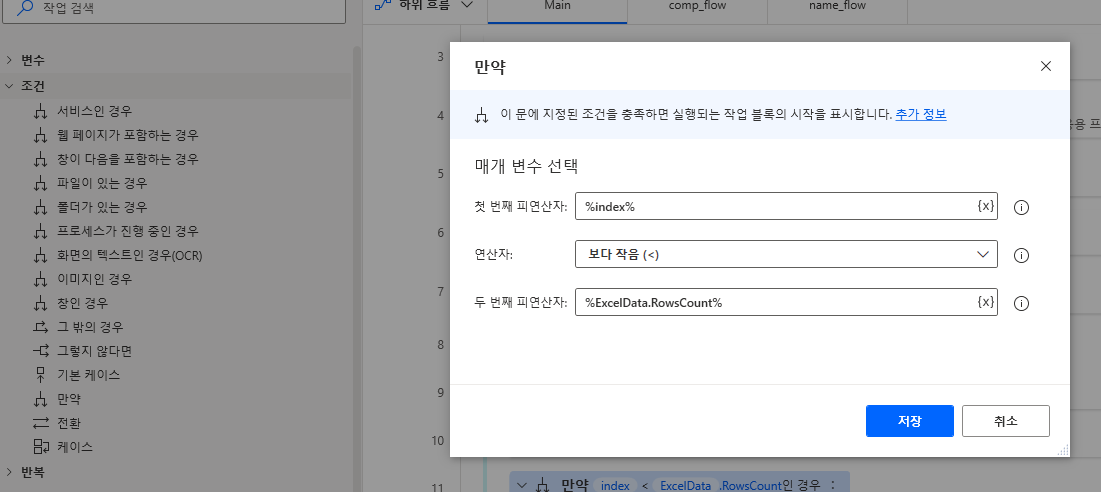Open the 하위 흐름 dropdown
The image size is (1101, 492).
coord(467,5)
